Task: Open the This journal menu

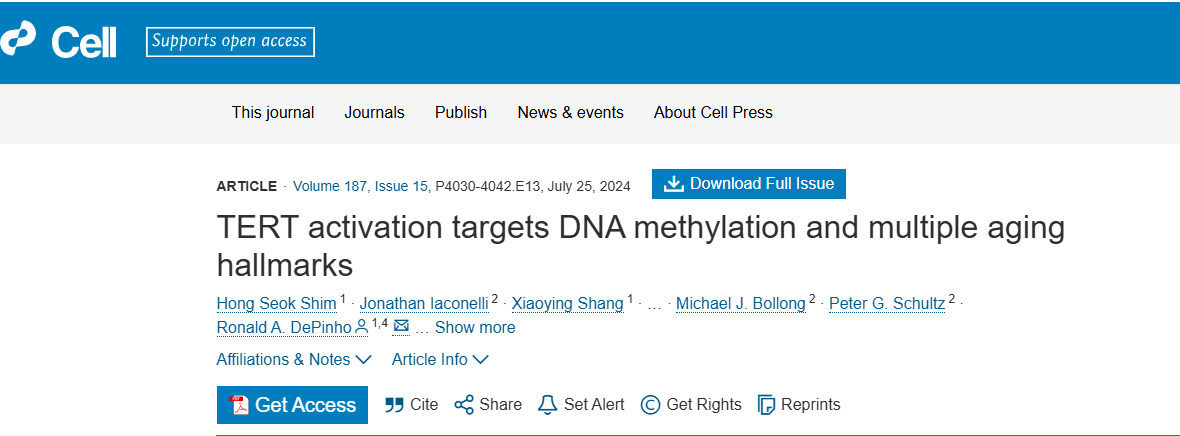Action: click(273, 112)
